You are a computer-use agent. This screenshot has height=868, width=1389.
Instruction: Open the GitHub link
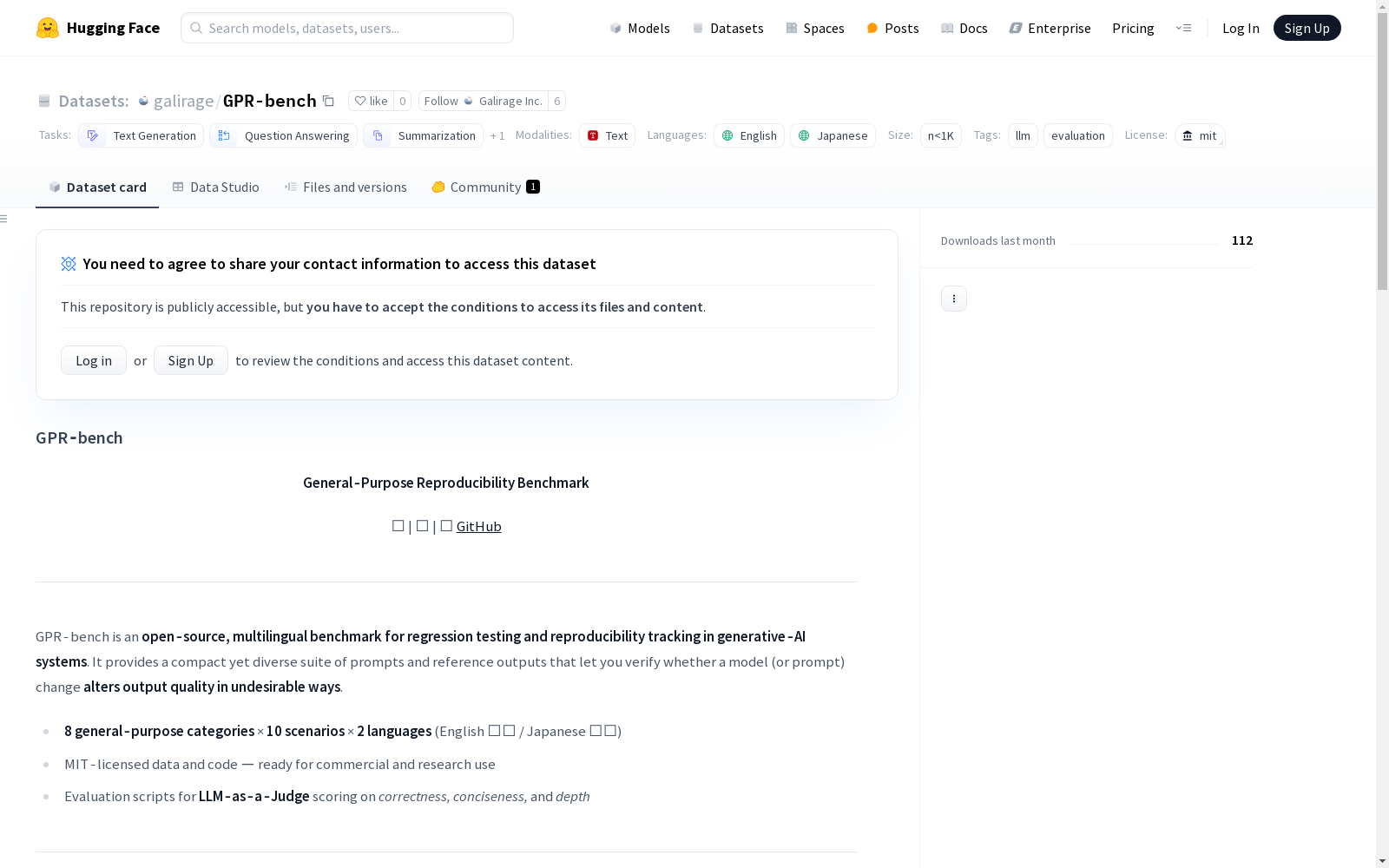479,526
